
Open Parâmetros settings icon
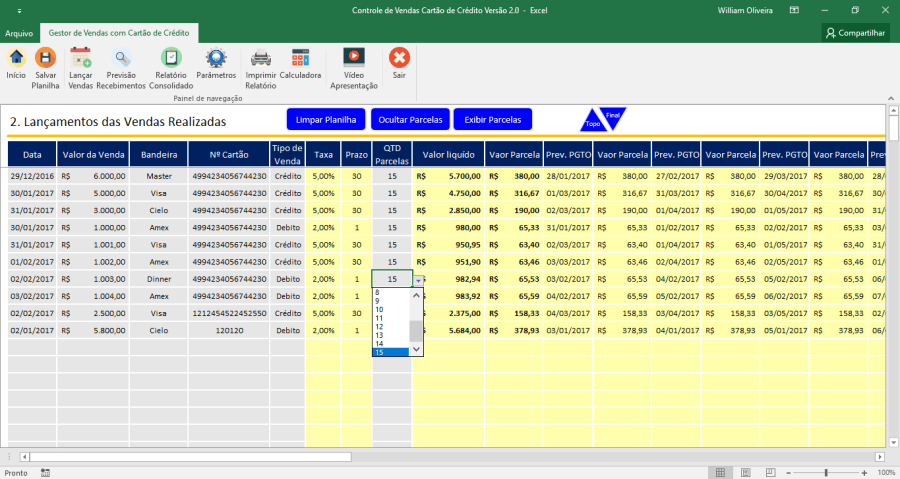(216, 58)
